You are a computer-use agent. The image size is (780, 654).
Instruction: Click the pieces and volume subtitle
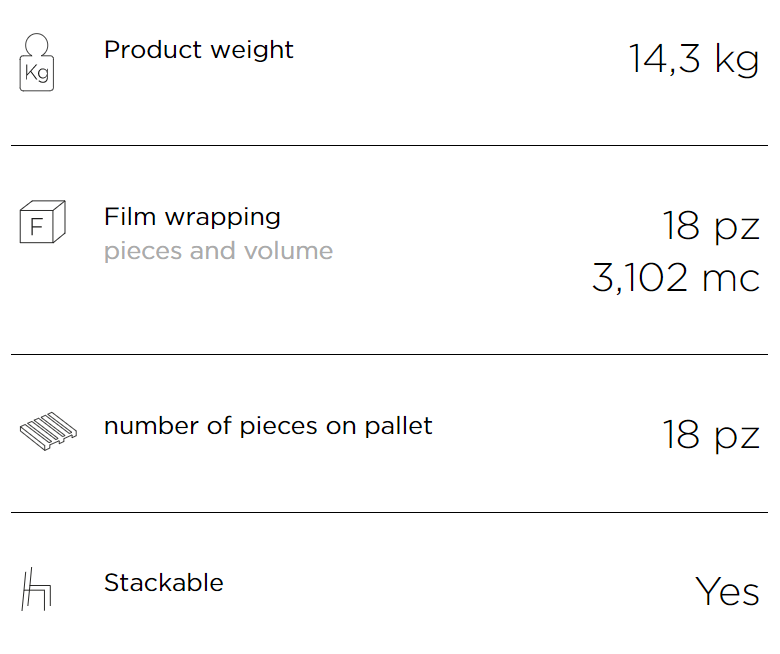pos(218,251)
